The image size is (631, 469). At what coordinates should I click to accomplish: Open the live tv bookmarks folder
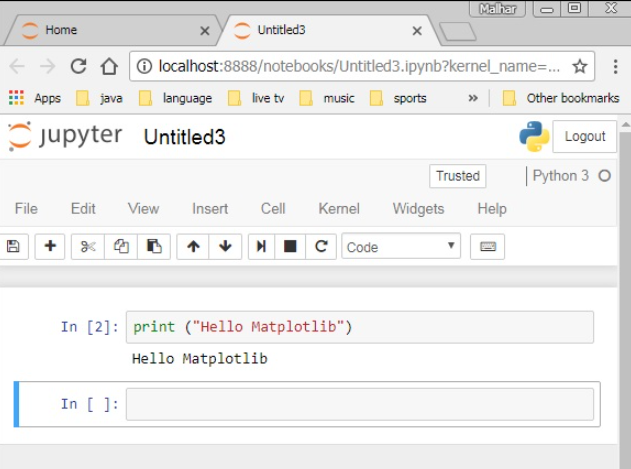[256, 98]
